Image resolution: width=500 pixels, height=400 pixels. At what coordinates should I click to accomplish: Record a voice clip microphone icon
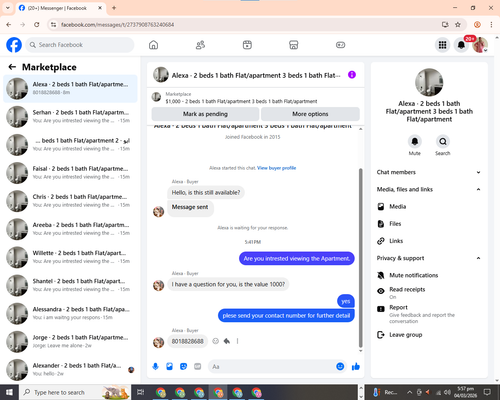click(155, 367)
